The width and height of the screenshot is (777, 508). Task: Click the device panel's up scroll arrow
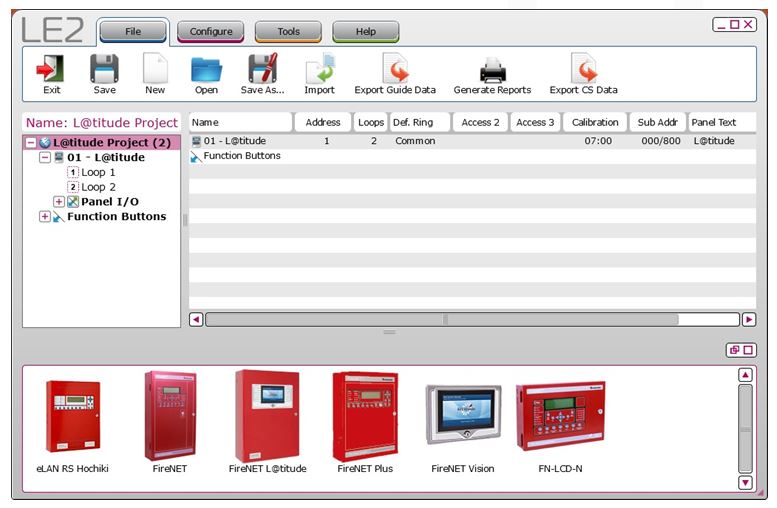(x=745, y=375)
